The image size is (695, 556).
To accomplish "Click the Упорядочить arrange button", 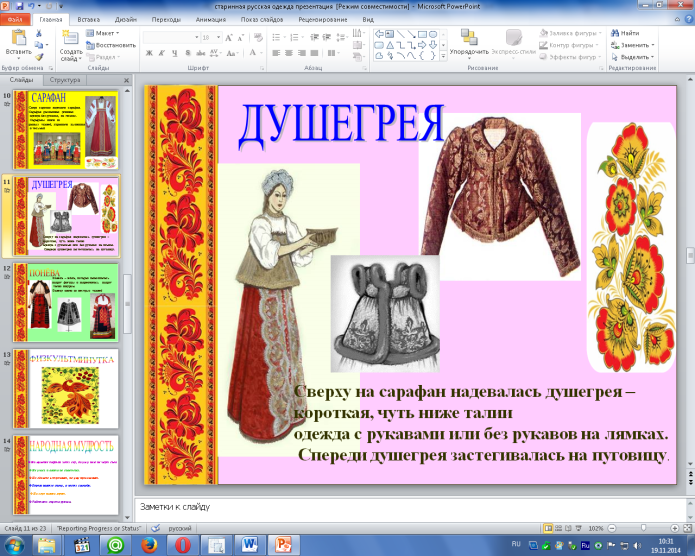I will 469,43.
